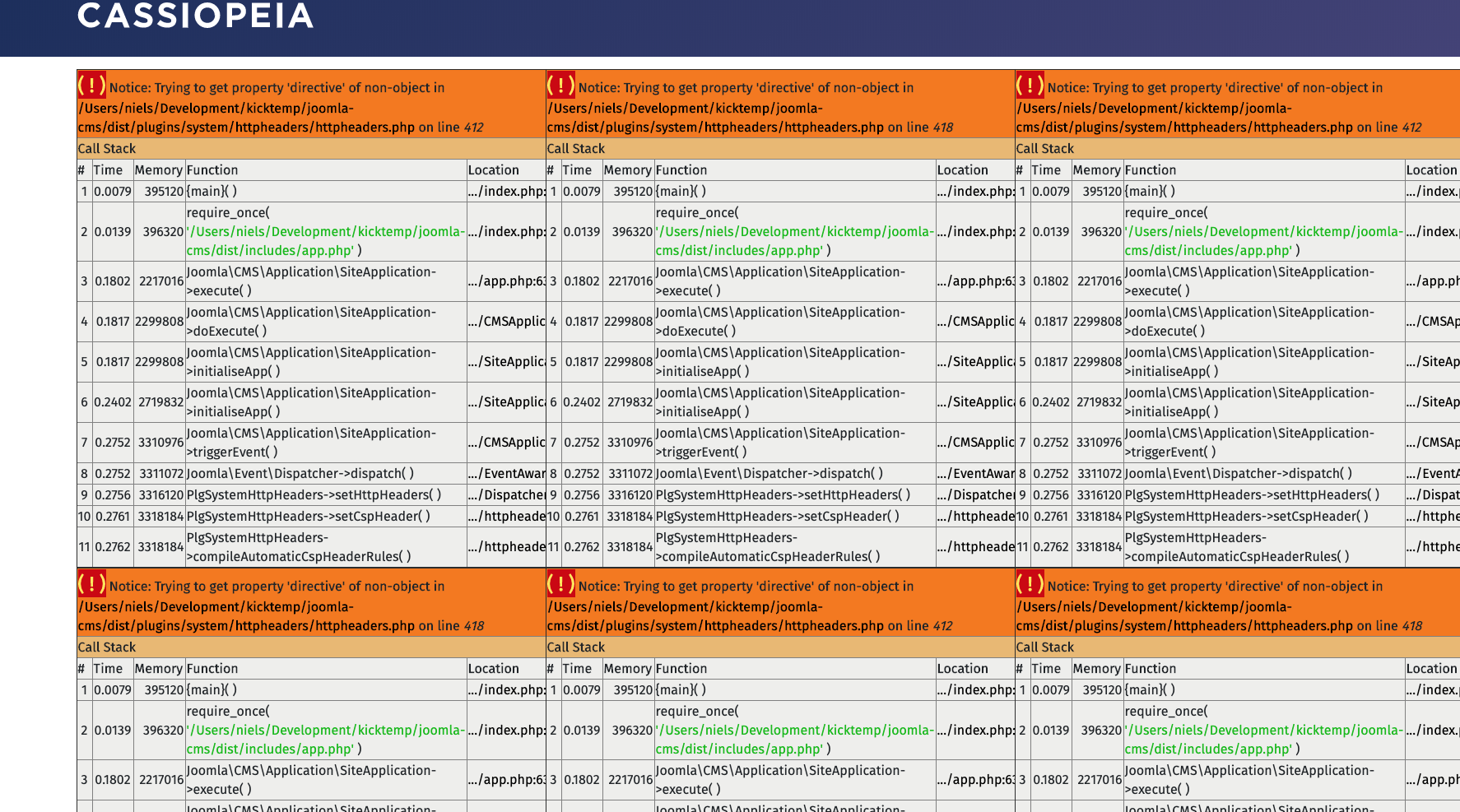Click 'Location' header in top-left table

494,170
